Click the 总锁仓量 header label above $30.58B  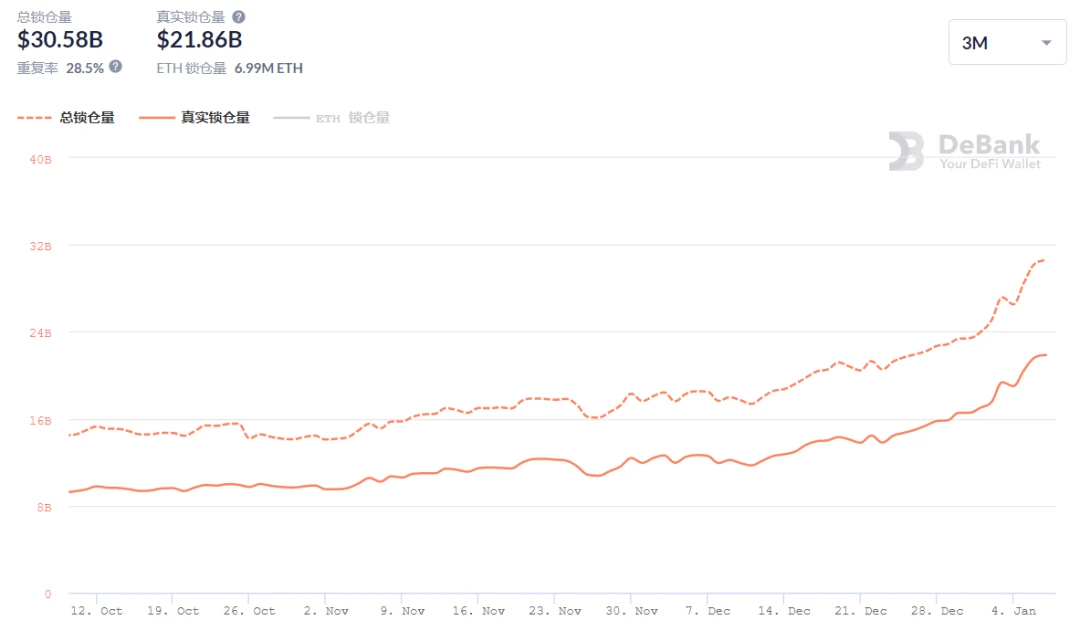(x=44, y=17)
